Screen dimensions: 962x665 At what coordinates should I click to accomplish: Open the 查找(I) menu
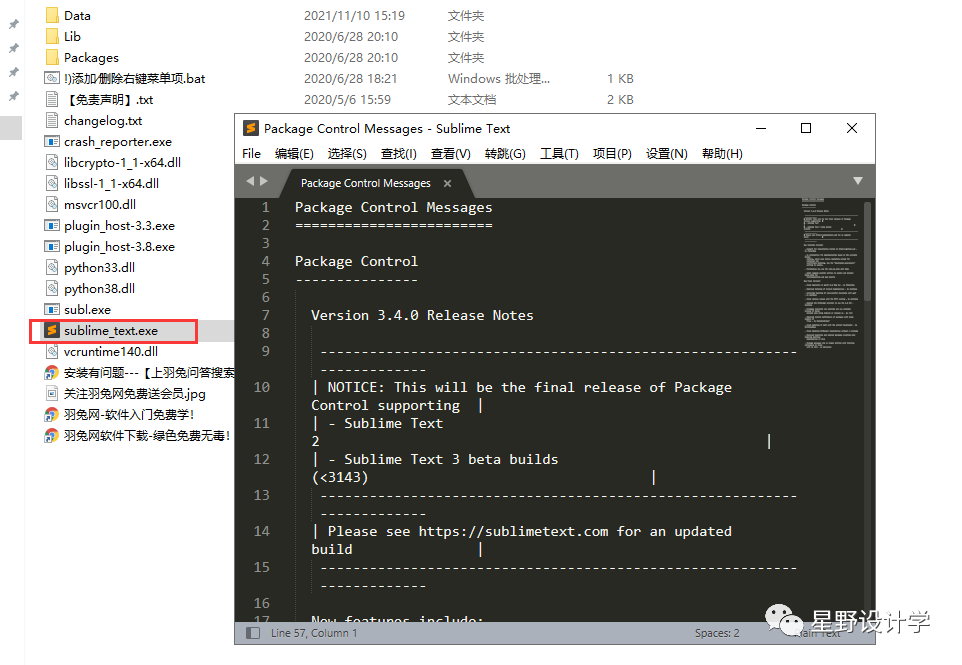click(399, 153)
